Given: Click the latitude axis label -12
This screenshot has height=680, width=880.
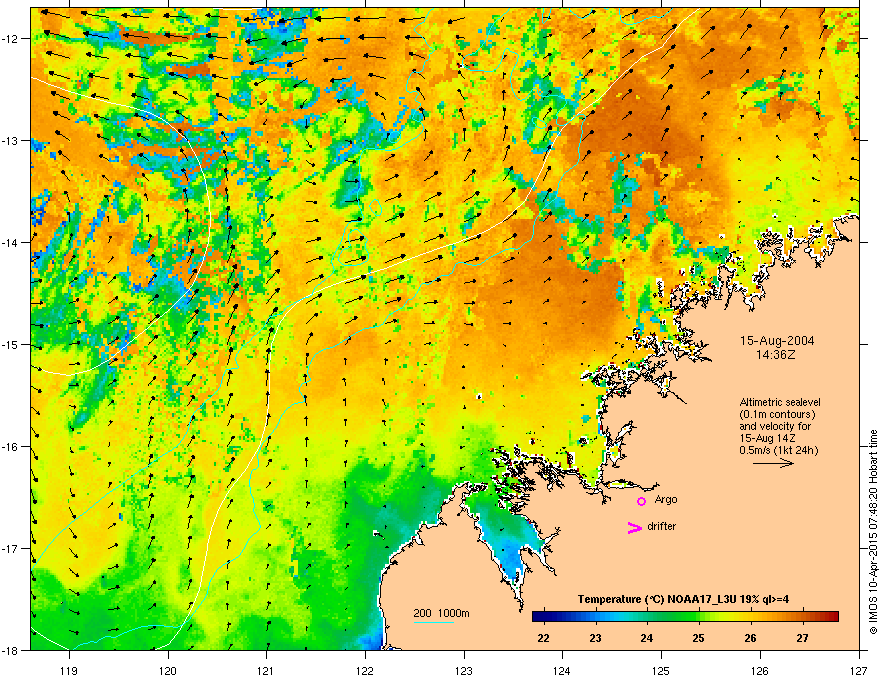Looking at the screenshot, I should pyautogui.click(x=11, y=38).
